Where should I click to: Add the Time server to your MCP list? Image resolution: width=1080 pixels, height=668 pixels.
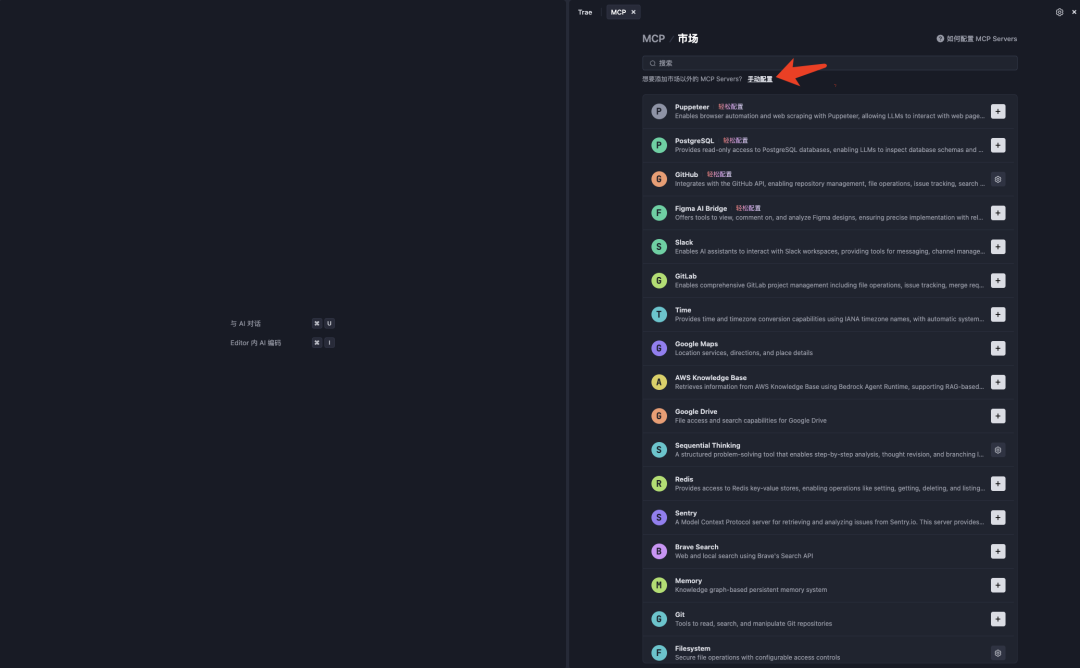point(997,314)
